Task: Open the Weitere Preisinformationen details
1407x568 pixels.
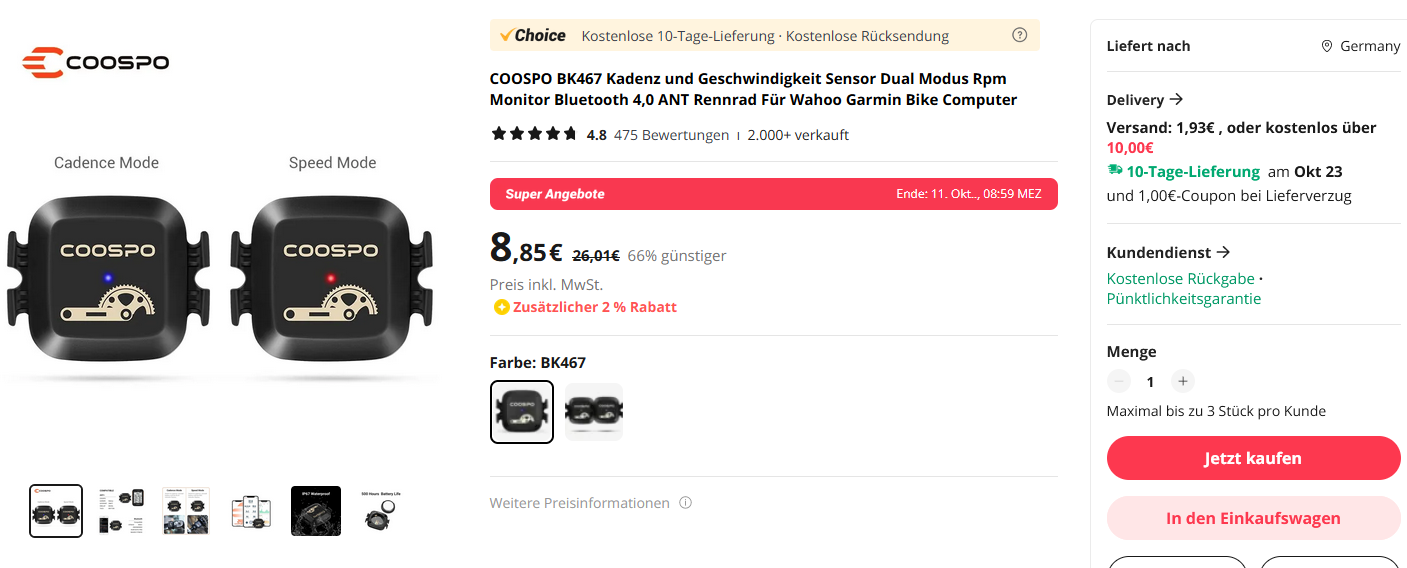Action: 579,503
